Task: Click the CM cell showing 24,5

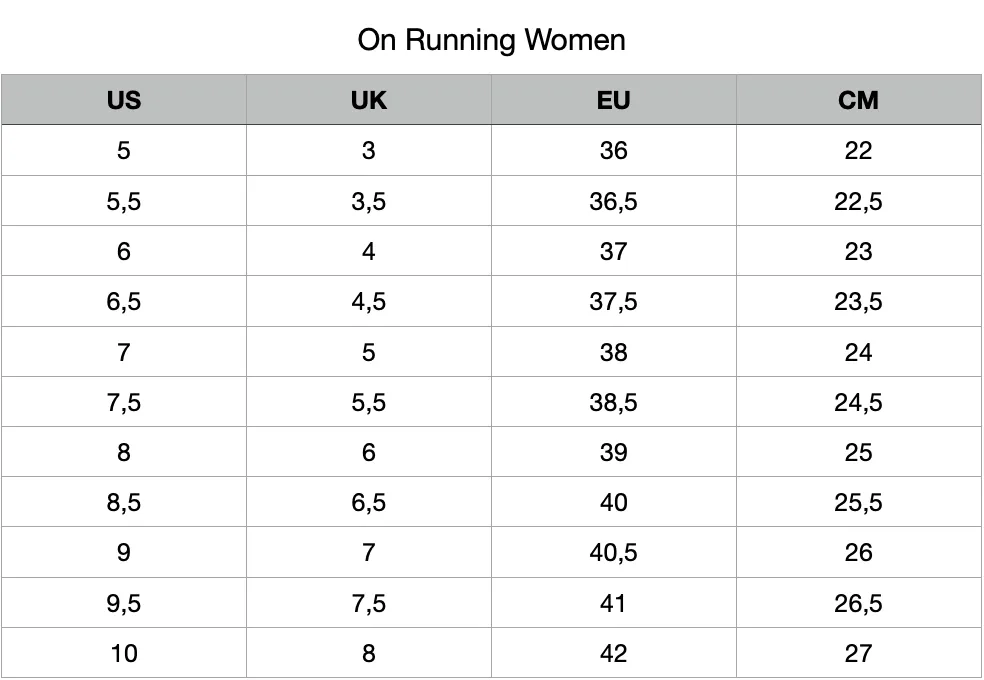Action: 858,402
